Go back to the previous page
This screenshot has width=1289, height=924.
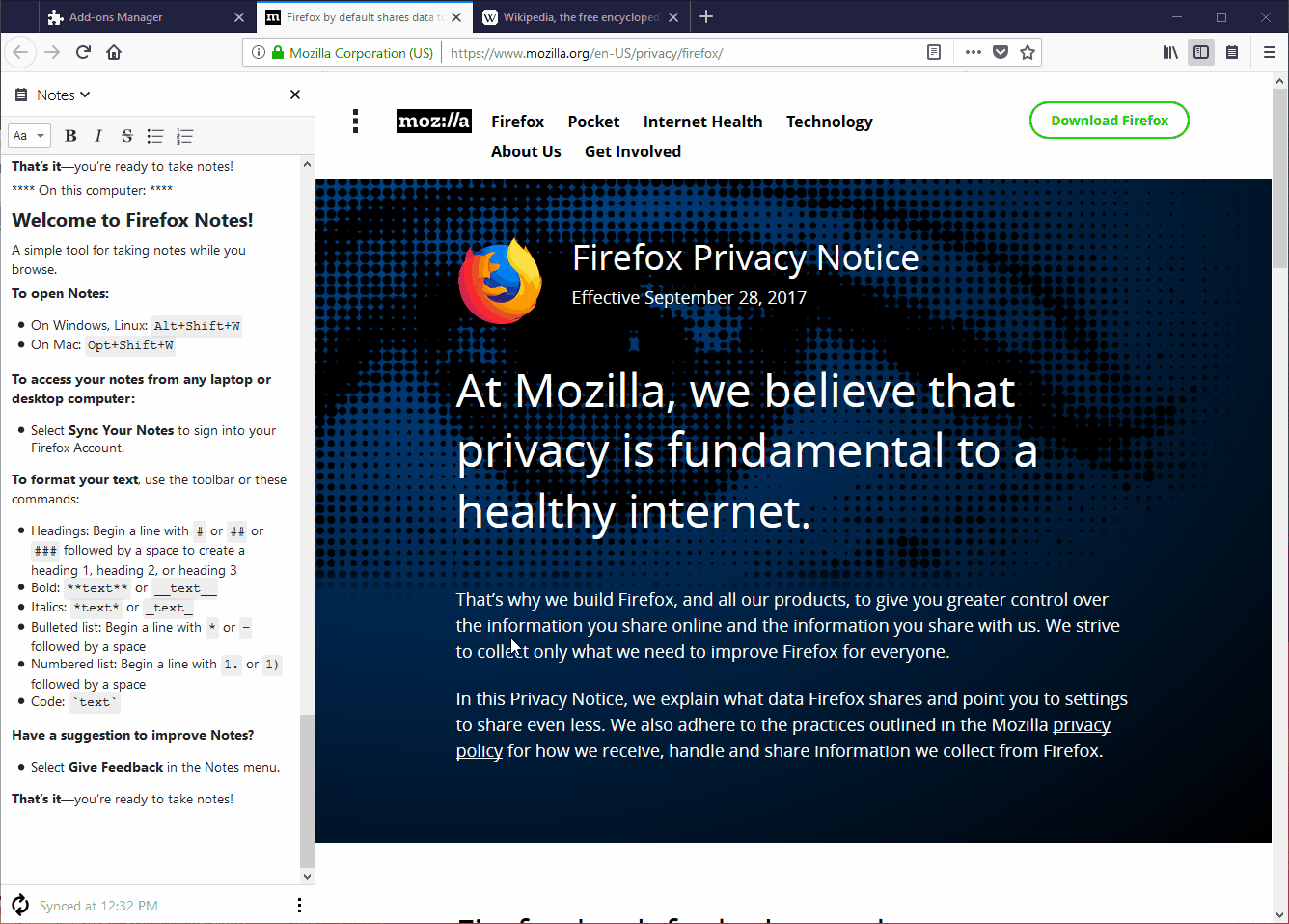21,52
